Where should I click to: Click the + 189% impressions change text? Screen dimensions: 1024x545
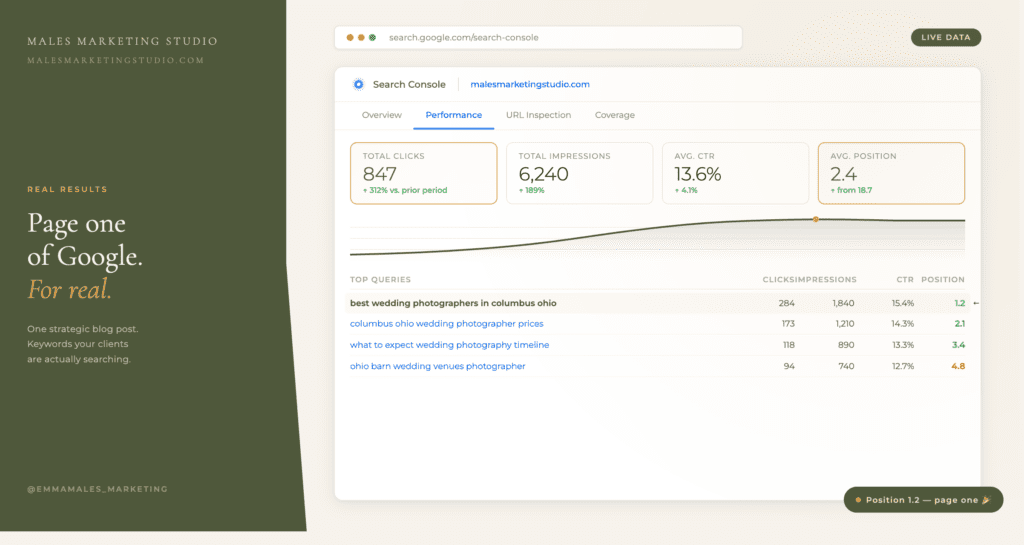pyautogui.click(x=532, y=191)
